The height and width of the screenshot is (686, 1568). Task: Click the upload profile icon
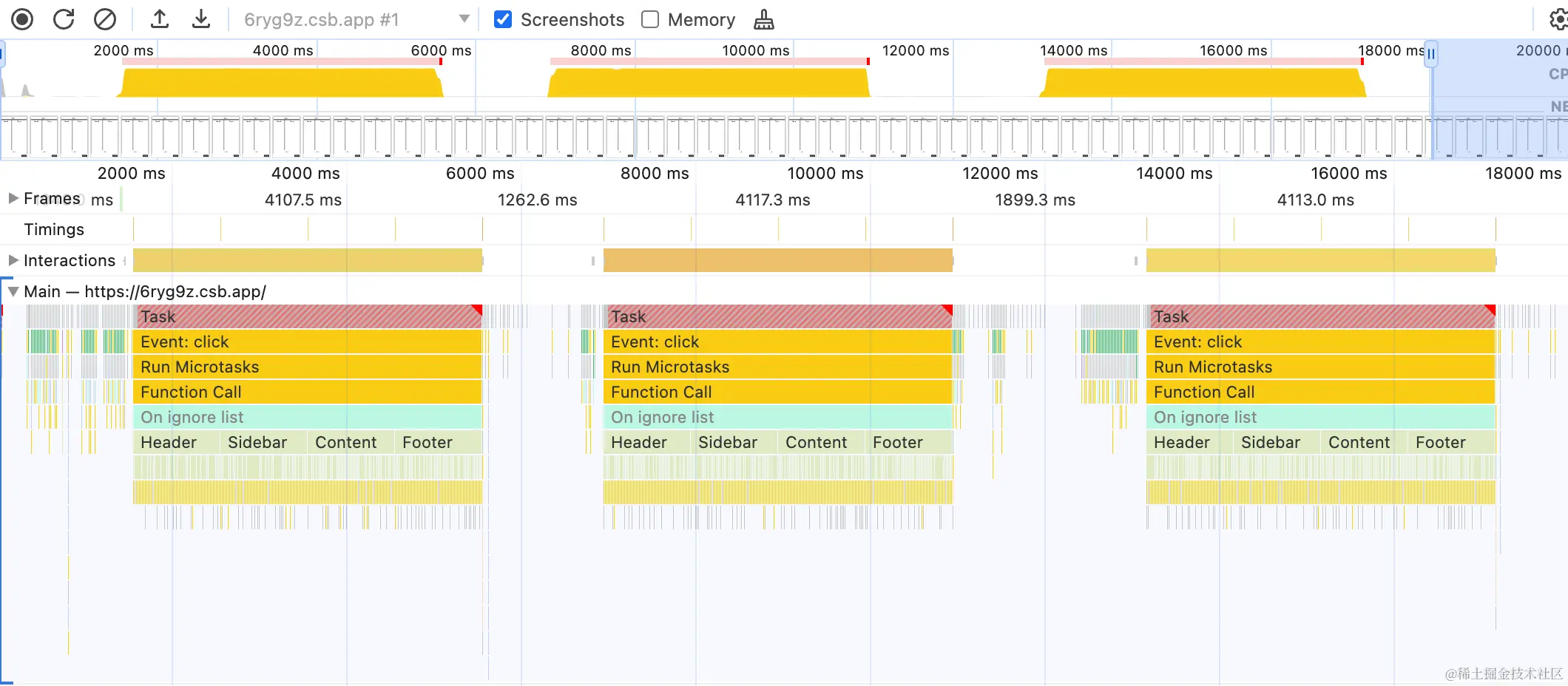[x=160, y=19]
